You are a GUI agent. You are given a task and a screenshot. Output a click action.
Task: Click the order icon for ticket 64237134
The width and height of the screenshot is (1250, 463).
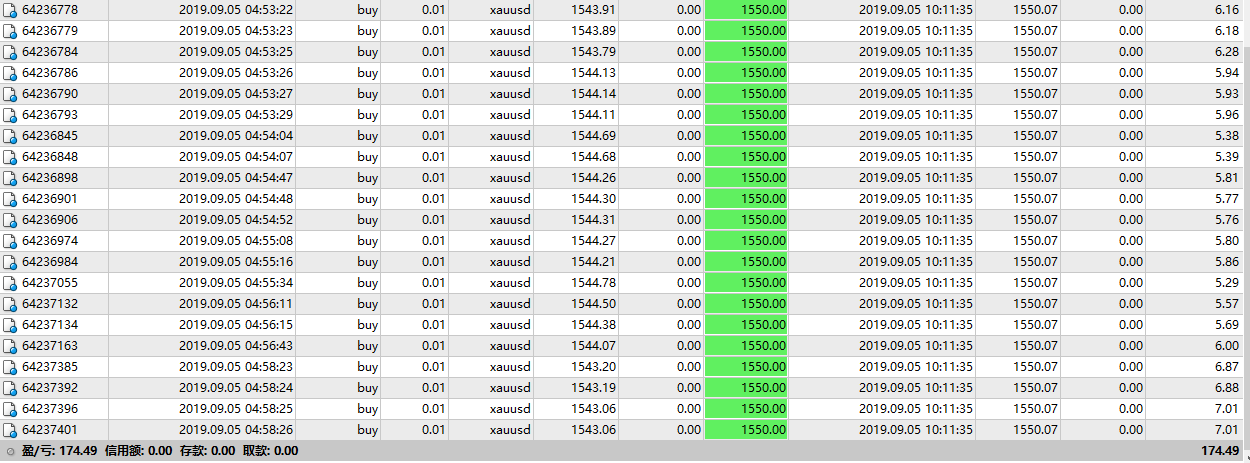(10, 325)
